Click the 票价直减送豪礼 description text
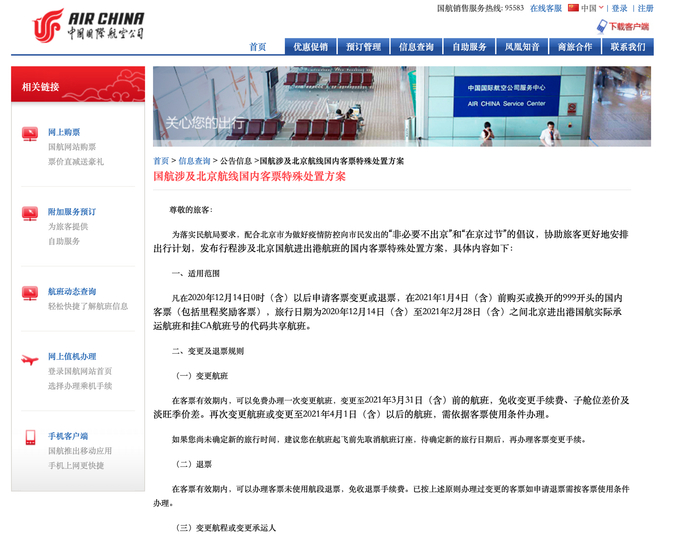Screen dimensions: 700x539 (76, 162)
